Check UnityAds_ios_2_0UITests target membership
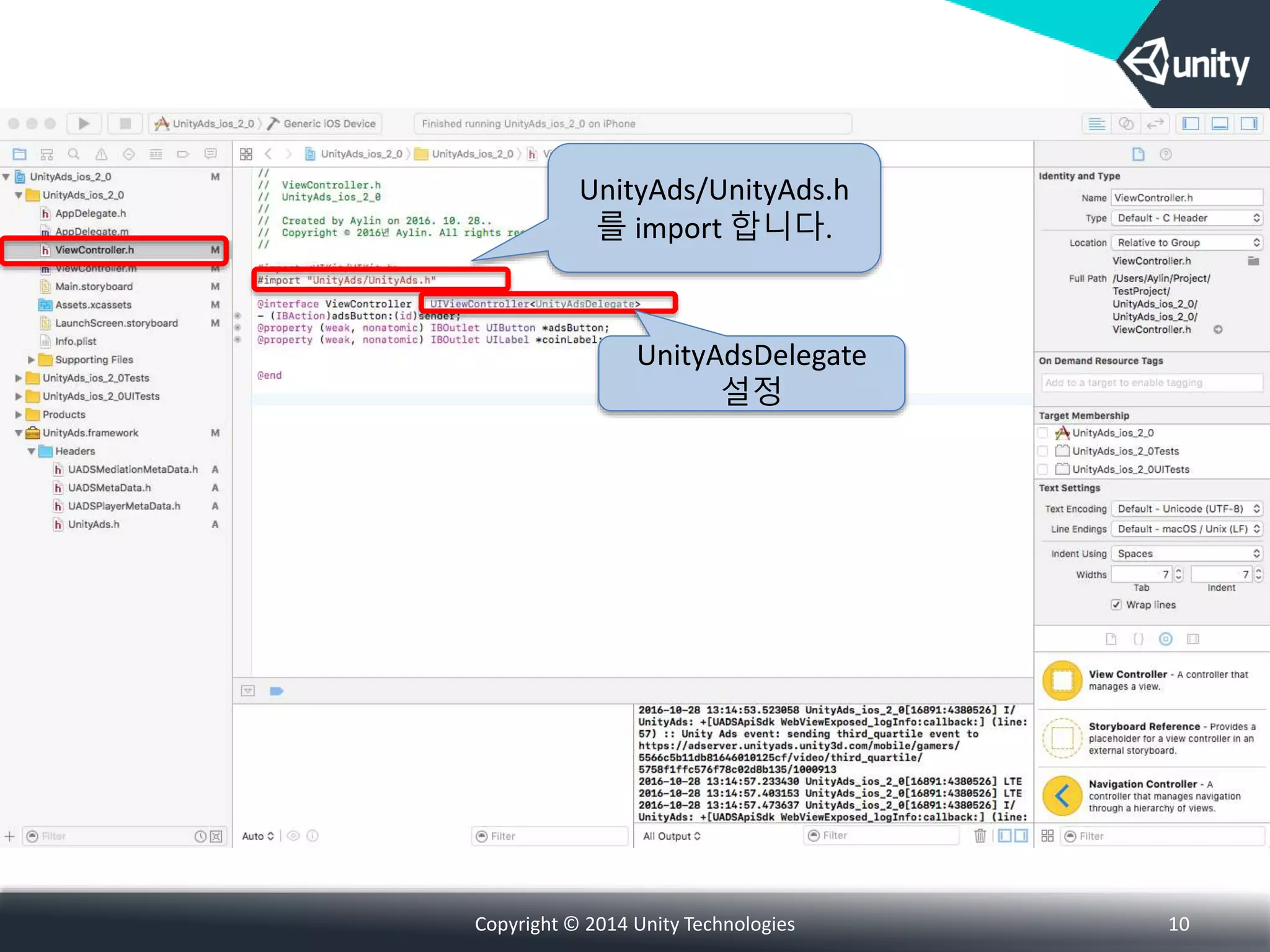The height and width of the screenshot is (952, 1270). point(1043,469)
